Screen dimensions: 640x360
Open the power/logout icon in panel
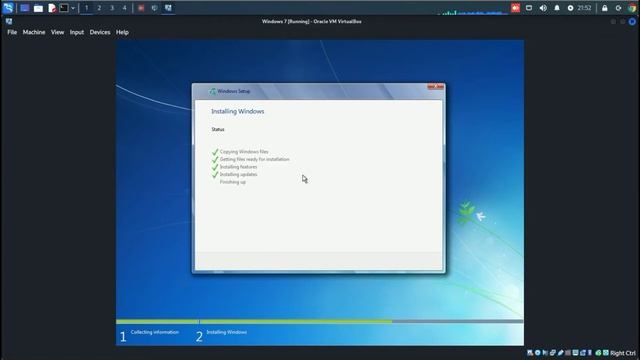(x=618, y=8)
